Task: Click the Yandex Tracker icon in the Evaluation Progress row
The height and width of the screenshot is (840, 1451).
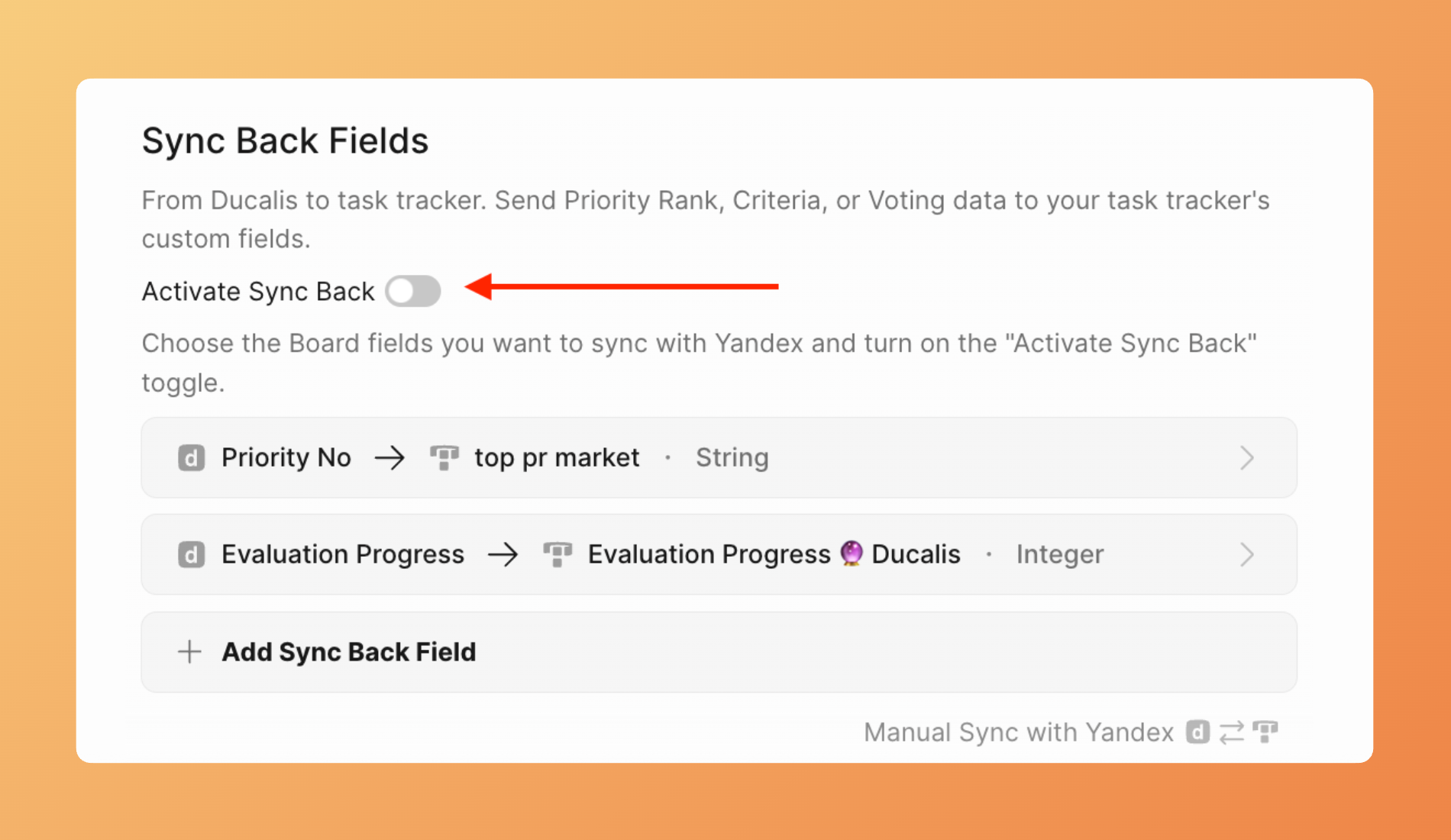Action: tap(557, 554)
